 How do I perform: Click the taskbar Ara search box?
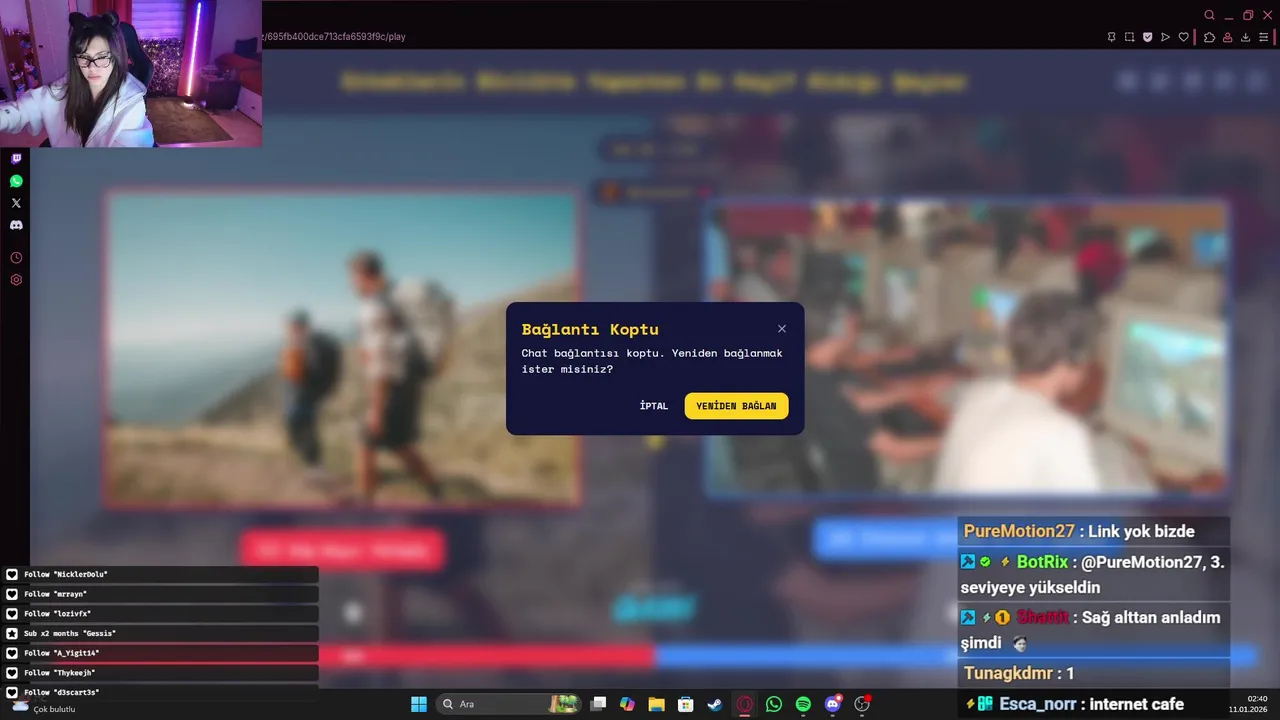pyautogui.click(x=508, y=704)
